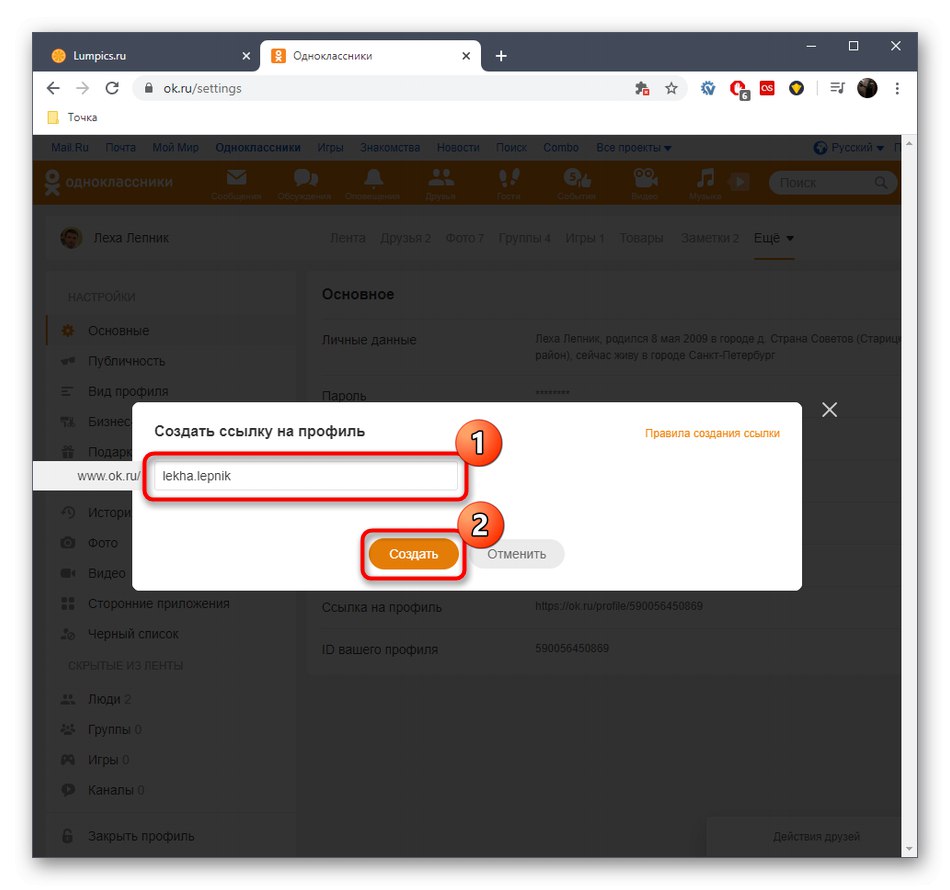This screenshot has height=890, width=950.
Task: Toggle the bookmark star in address bar
Action: pyautogui.click(x=671, y=88)
